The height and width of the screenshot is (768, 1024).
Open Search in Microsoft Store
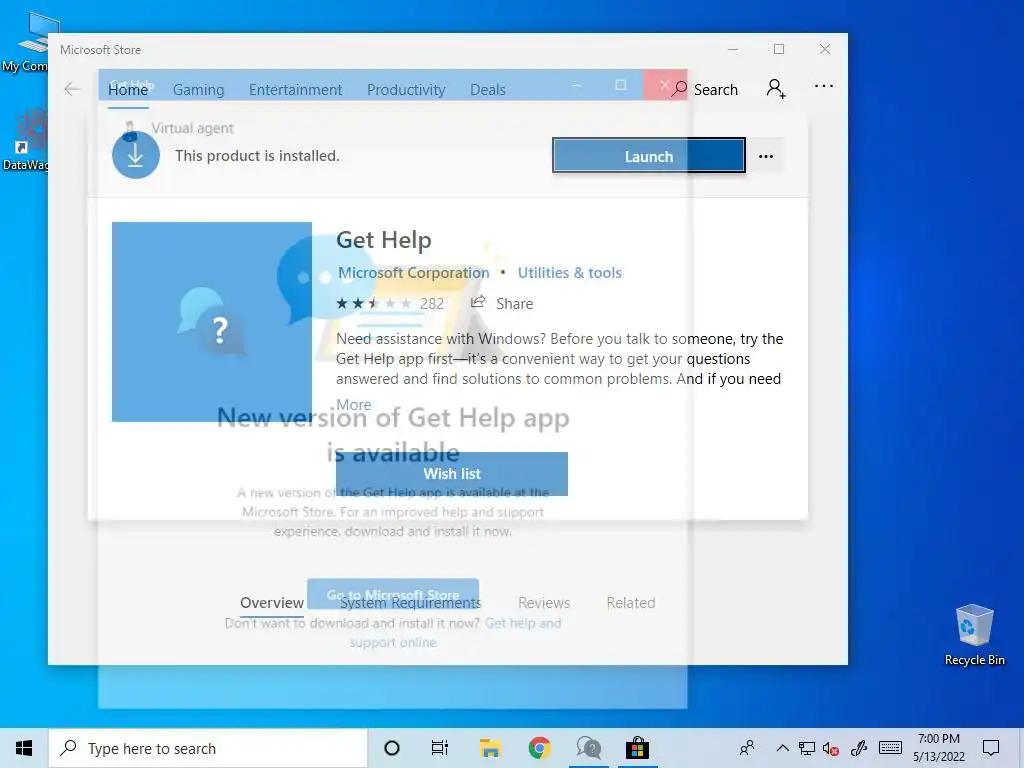705,89
